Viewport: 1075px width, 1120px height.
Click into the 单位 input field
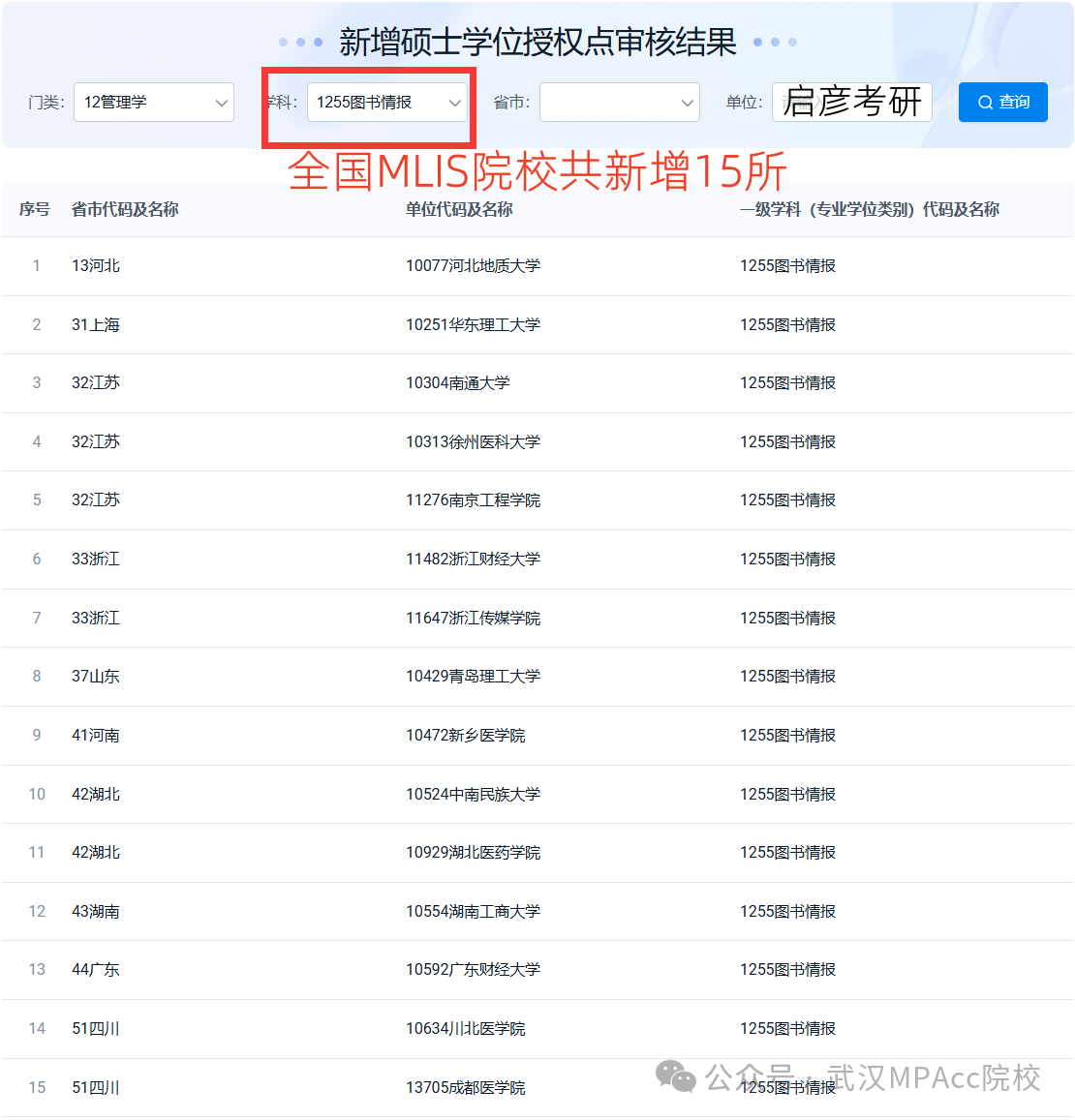click(x=852, y=103)
